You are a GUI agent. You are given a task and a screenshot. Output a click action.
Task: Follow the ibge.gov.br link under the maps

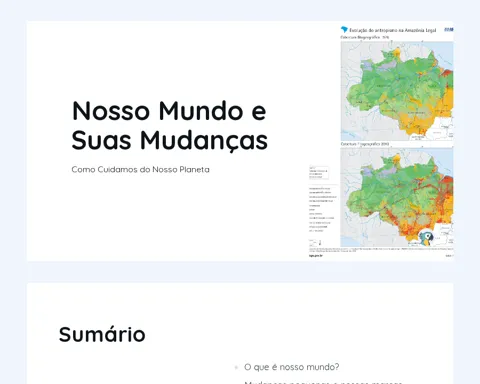point(316,256)
